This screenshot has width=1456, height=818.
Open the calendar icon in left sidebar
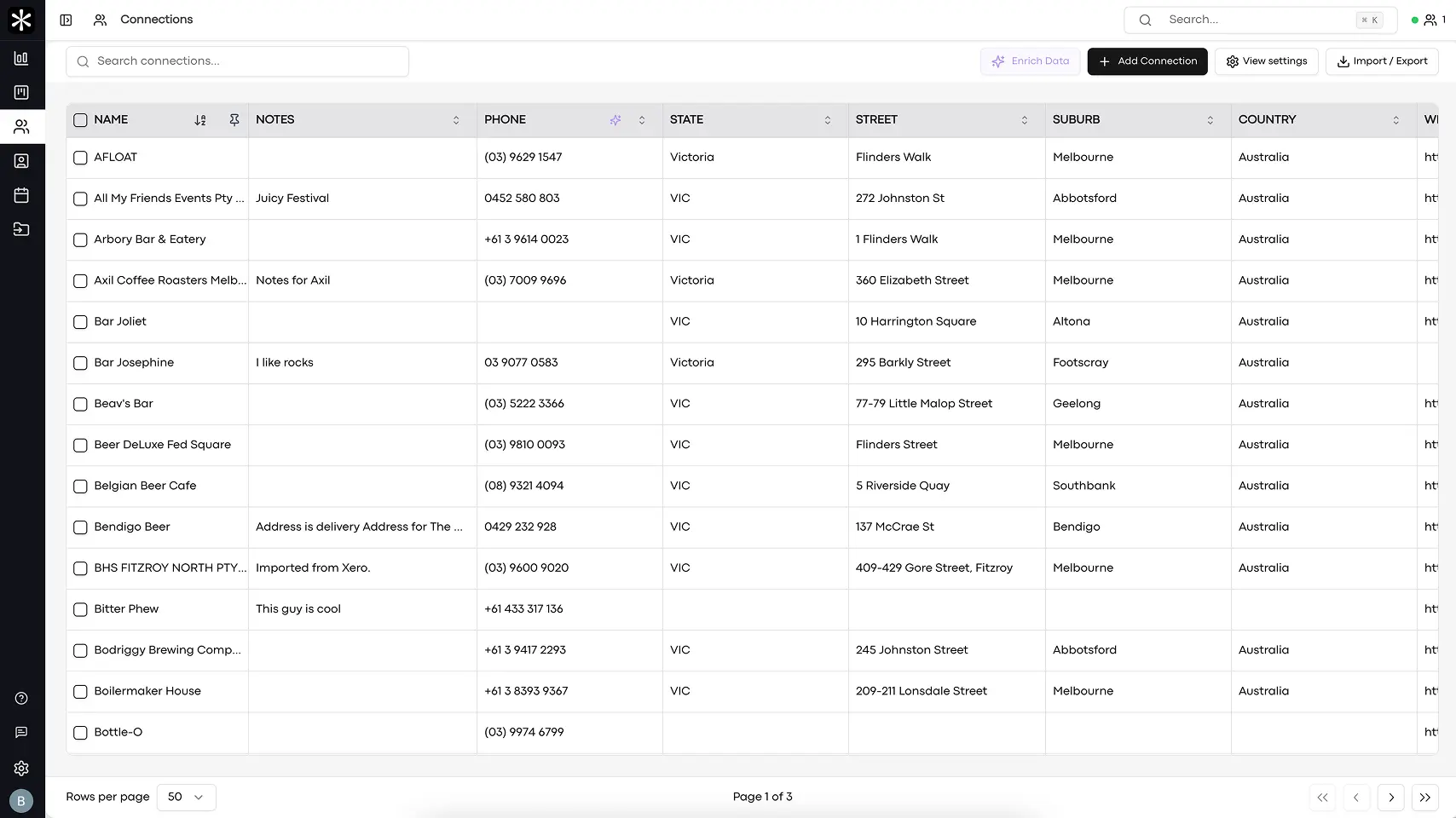[21, 195]
